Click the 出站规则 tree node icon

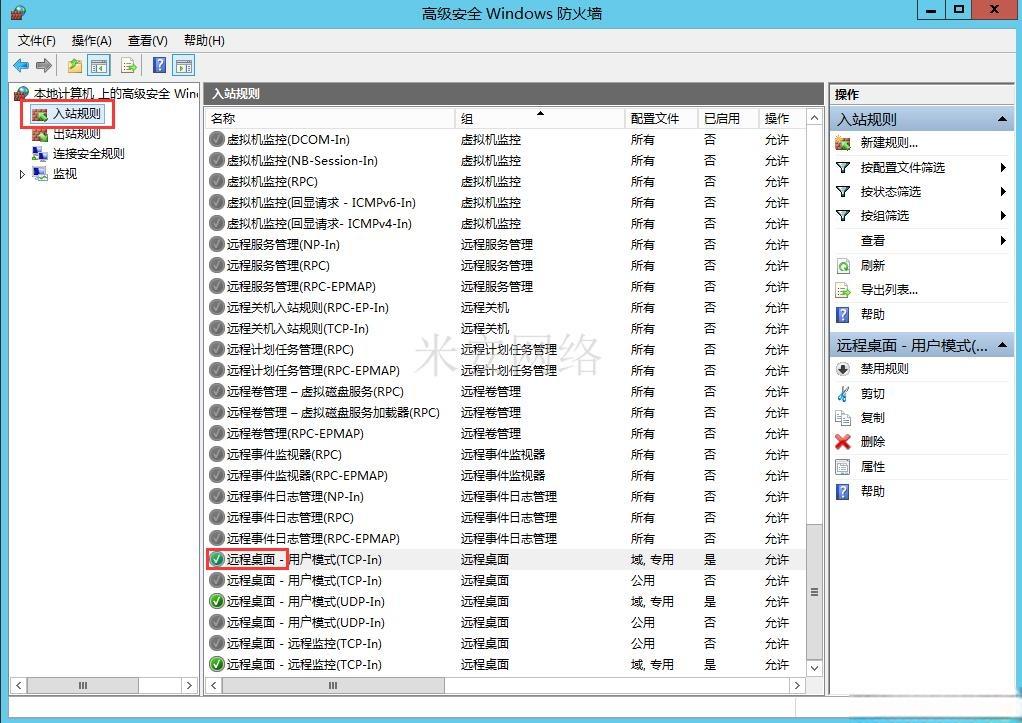[x=40, y=134]
